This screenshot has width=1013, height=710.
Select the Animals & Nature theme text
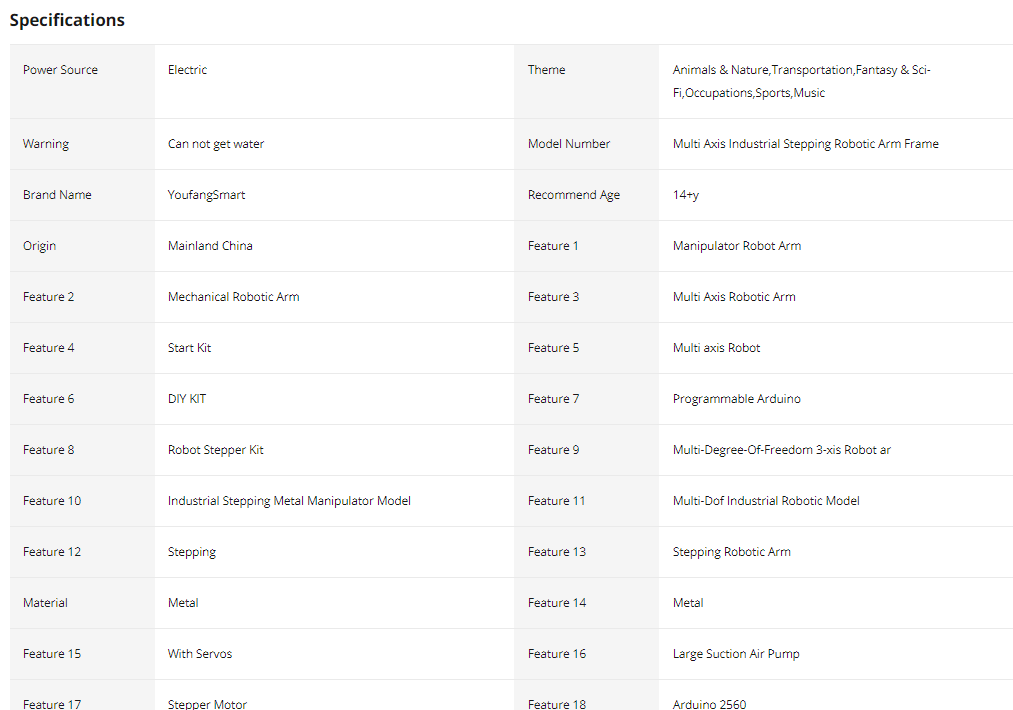click(720, 70)
